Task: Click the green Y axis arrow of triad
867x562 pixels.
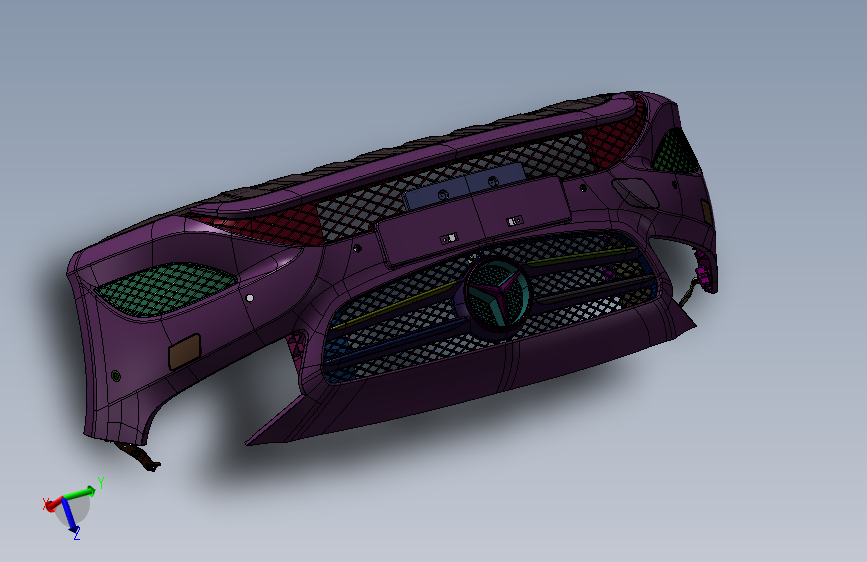Action: click(81, 492)
